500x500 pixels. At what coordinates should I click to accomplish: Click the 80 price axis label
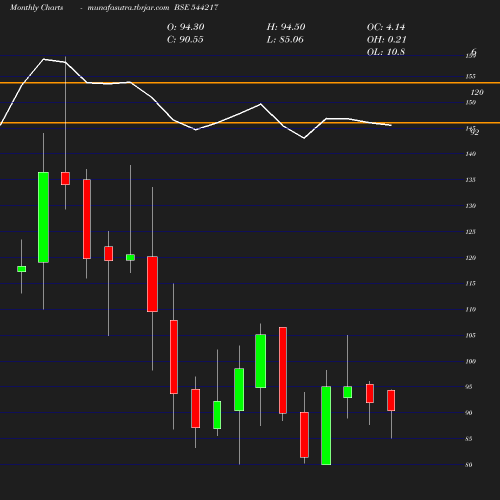click(x=469, y=465)
